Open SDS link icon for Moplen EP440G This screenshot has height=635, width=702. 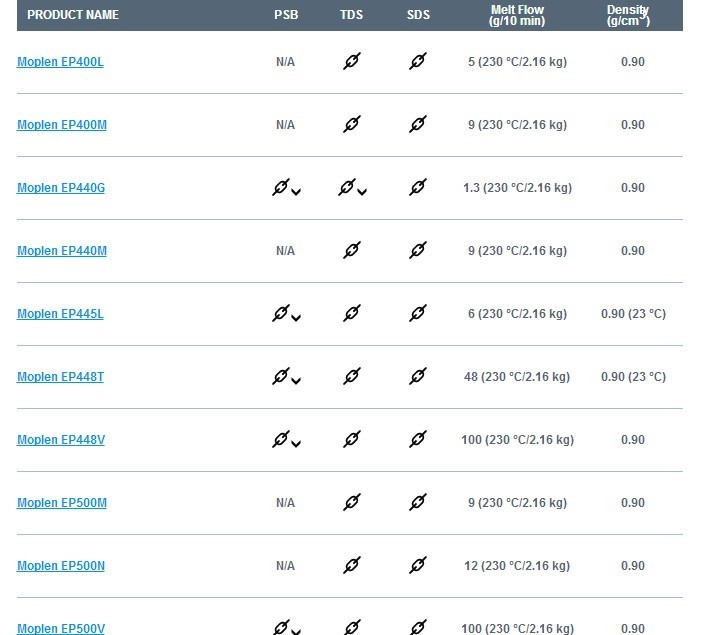pos(418,187)
